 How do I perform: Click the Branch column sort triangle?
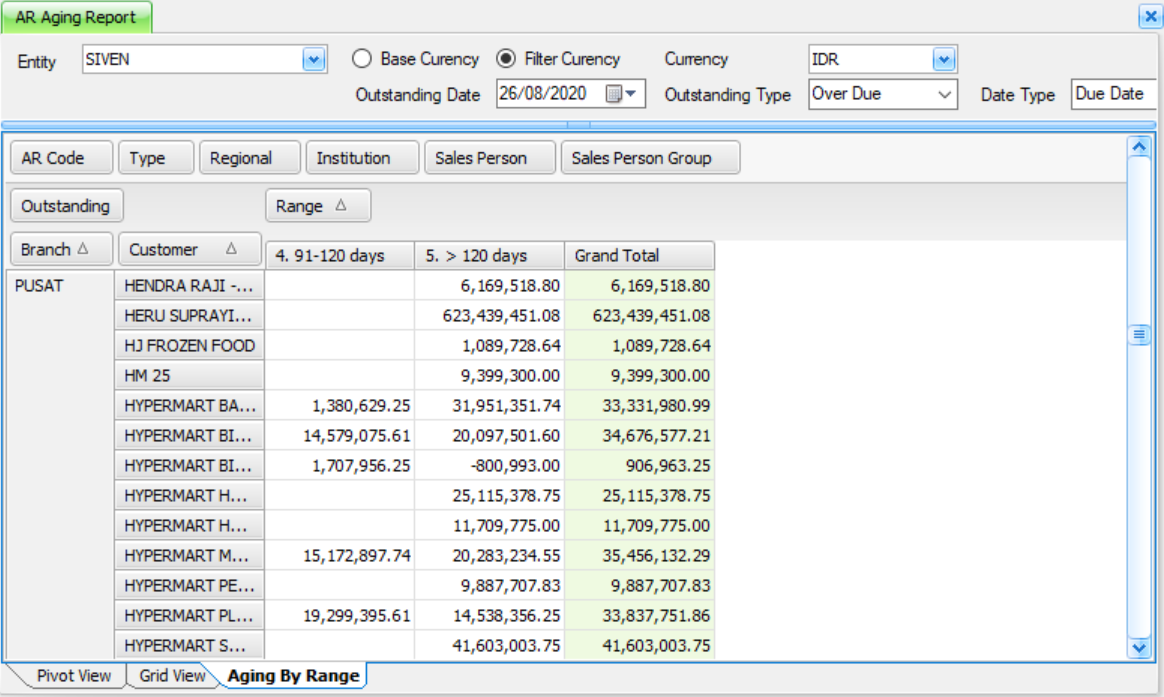pyautogui.click(x=83, y=249)
